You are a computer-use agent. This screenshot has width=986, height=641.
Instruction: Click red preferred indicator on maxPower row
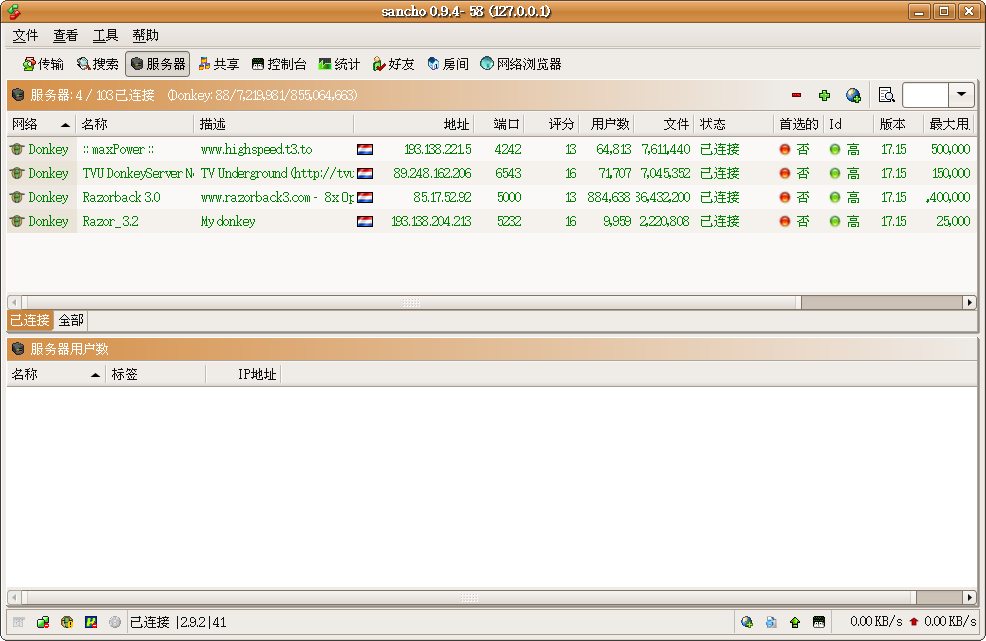(784, 149)
